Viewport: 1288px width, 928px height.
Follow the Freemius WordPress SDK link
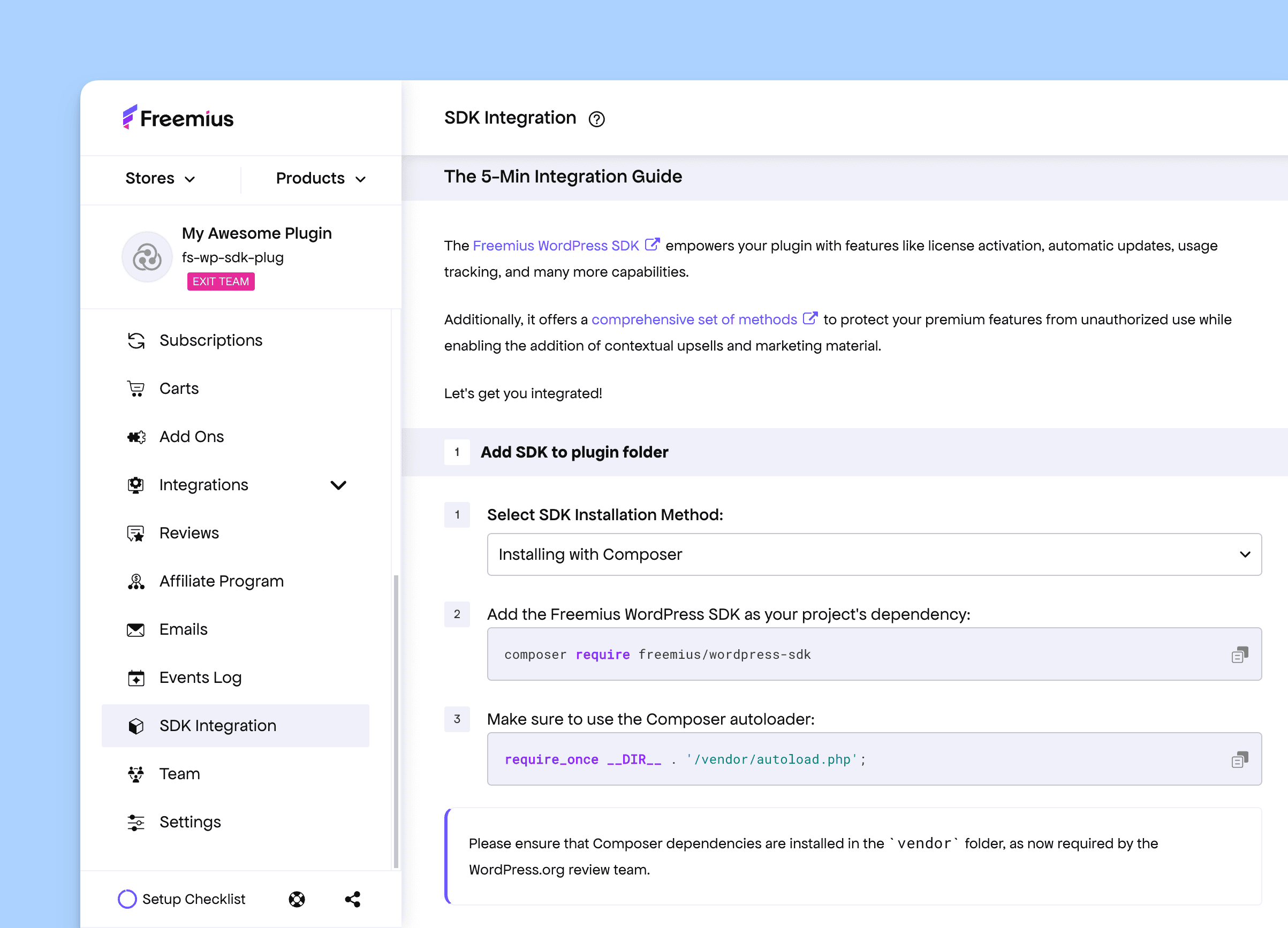[x=556, y=246]
